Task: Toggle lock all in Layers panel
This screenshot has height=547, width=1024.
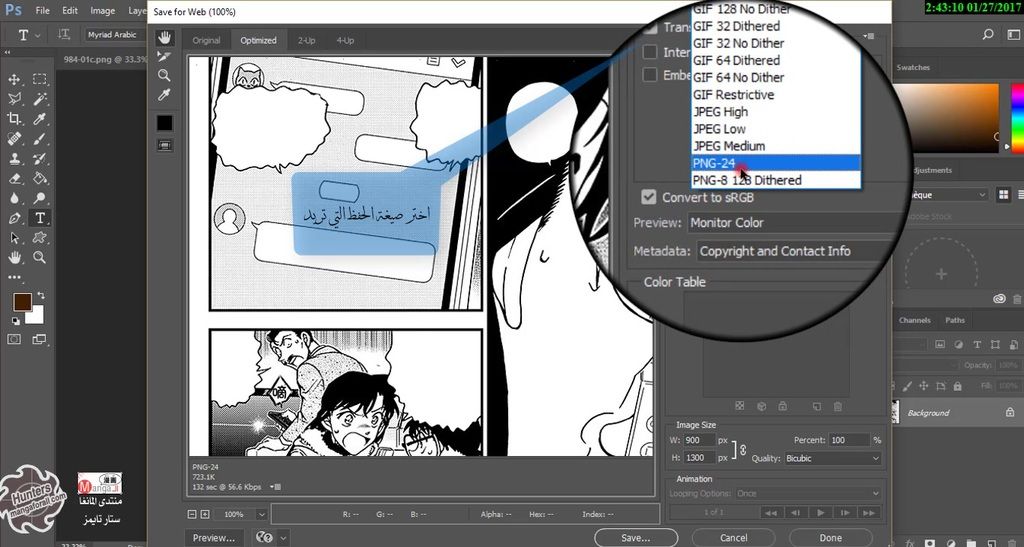Action: point(957,386)
